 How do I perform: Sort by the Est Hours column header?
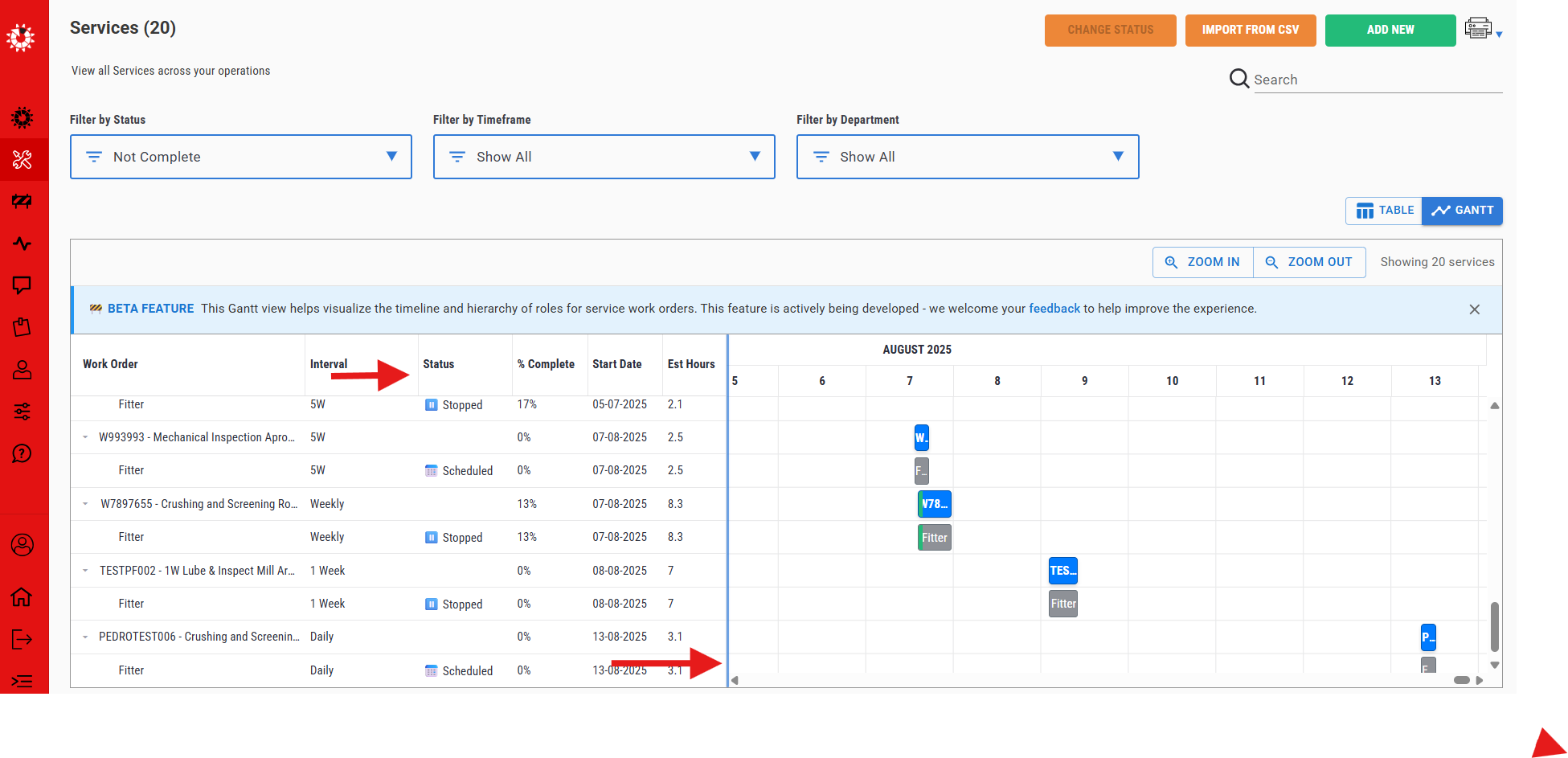tap(691, 364)
